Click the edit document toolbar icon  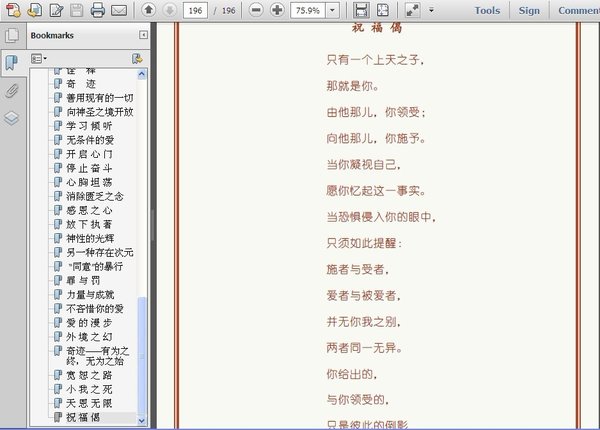[x=57, y=10]
